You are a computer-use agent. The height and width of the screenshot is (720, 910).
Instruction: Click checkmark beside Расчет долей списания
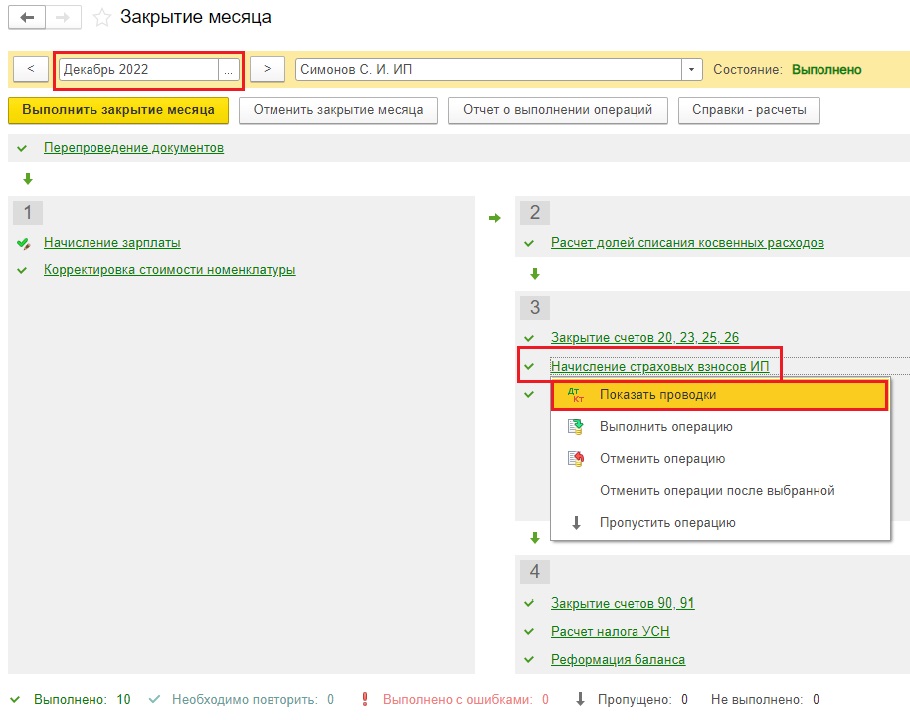529,243
